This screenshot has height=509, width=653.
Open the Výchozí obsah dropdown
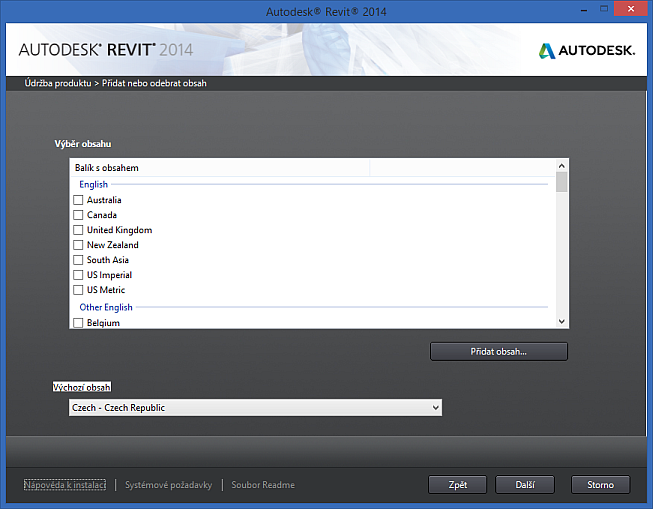click(254, 408)
